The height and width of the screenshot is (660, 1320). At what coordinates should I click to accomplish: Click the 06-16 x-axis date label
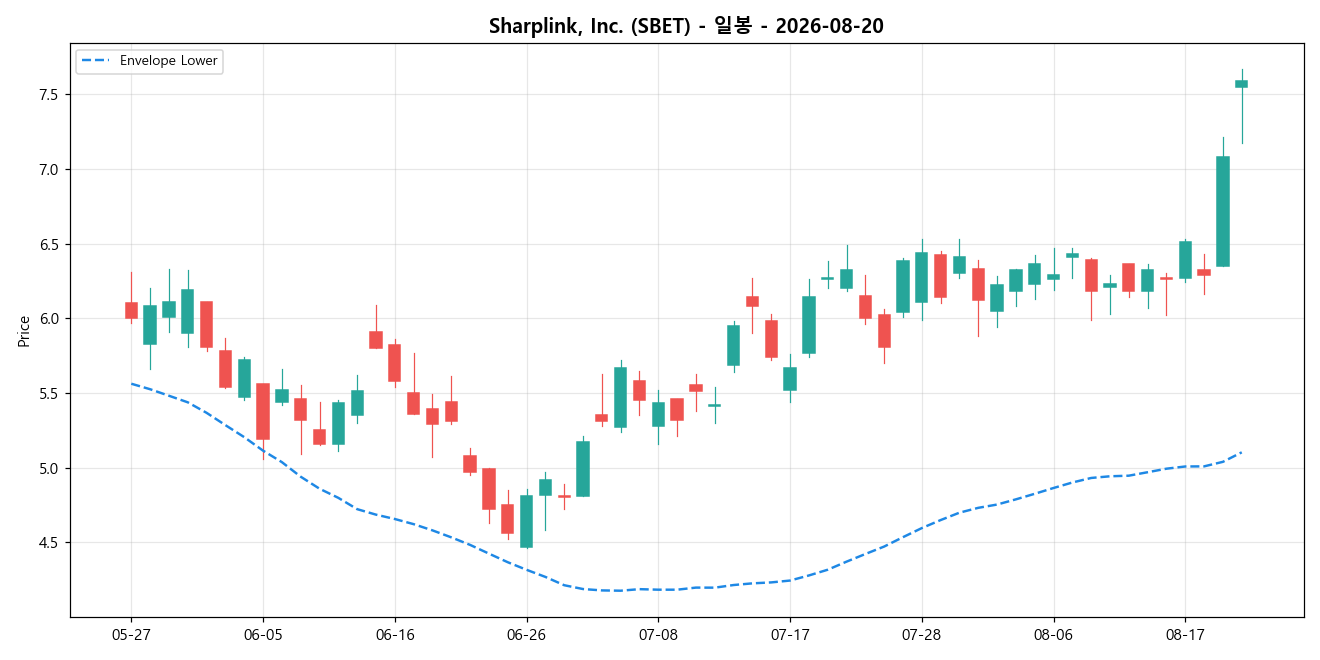coord(395,634)
